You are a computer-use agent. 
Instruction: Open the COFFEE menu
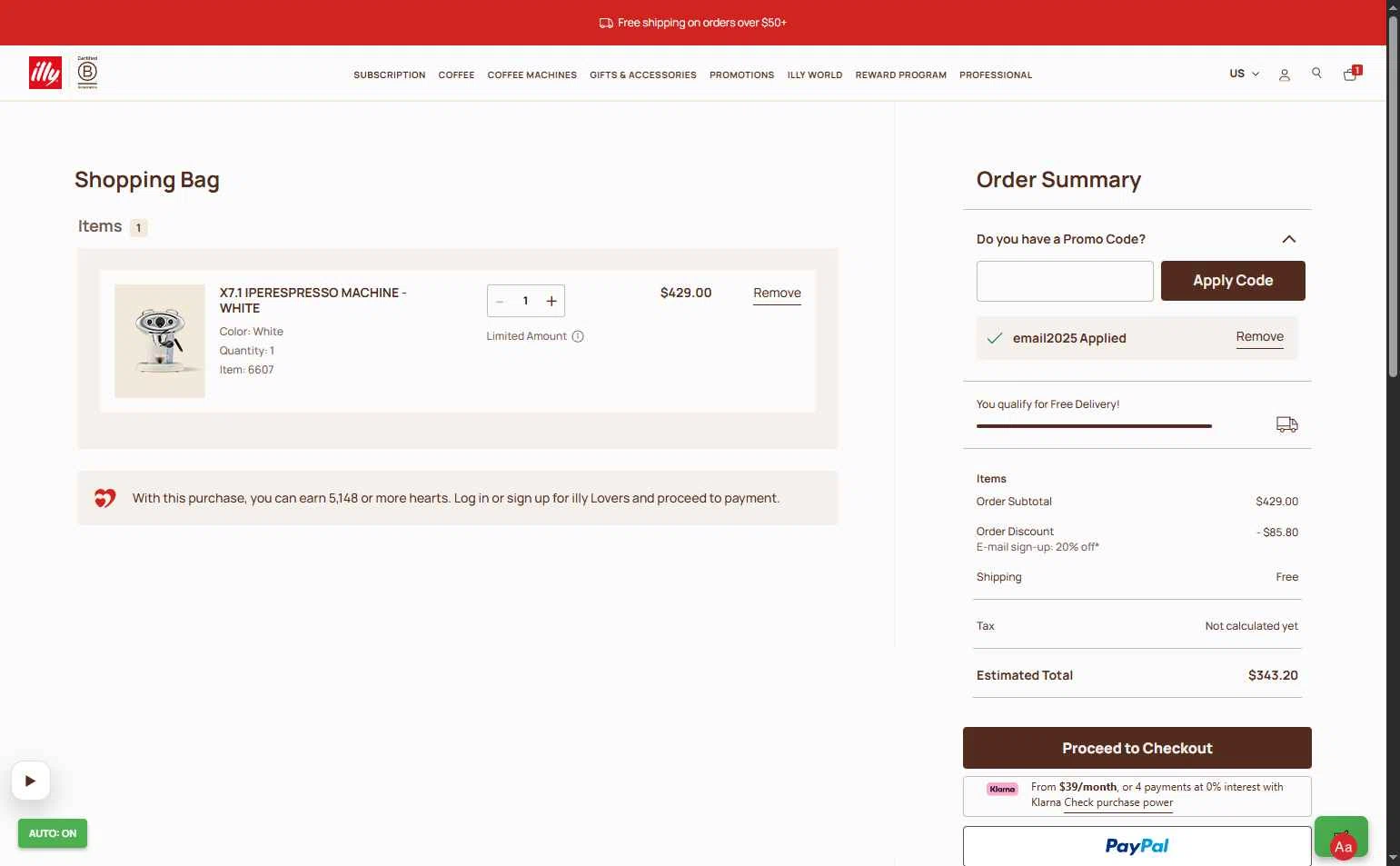coord(456,75)
